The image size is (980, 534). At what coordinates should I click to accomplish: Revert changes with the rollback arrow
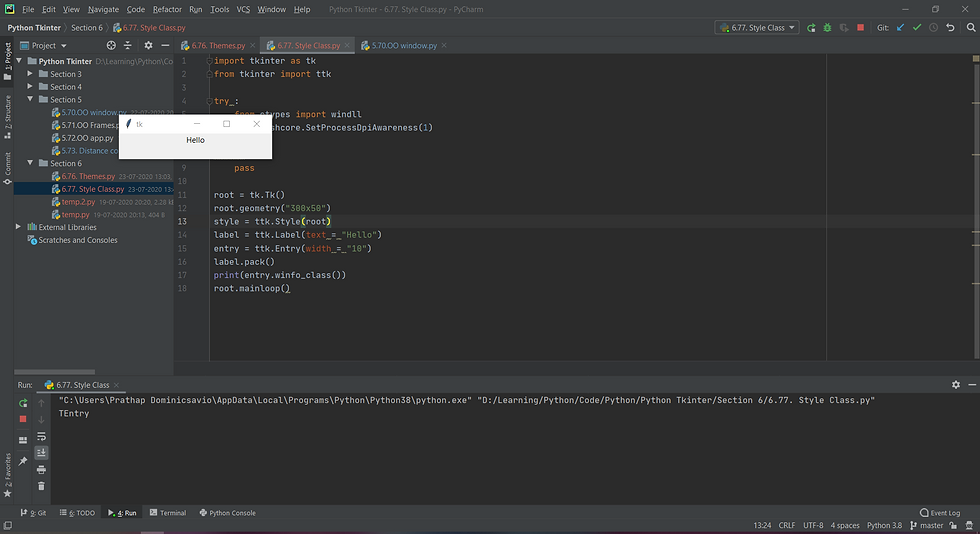click(x=950, y=28)
